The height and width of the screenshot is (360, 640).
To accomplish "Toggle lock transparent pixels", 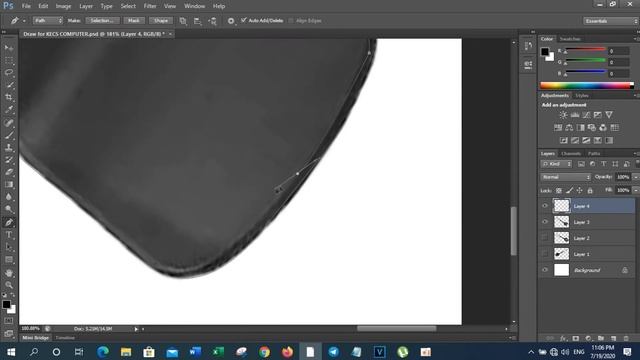I will (x=559, y=191).
